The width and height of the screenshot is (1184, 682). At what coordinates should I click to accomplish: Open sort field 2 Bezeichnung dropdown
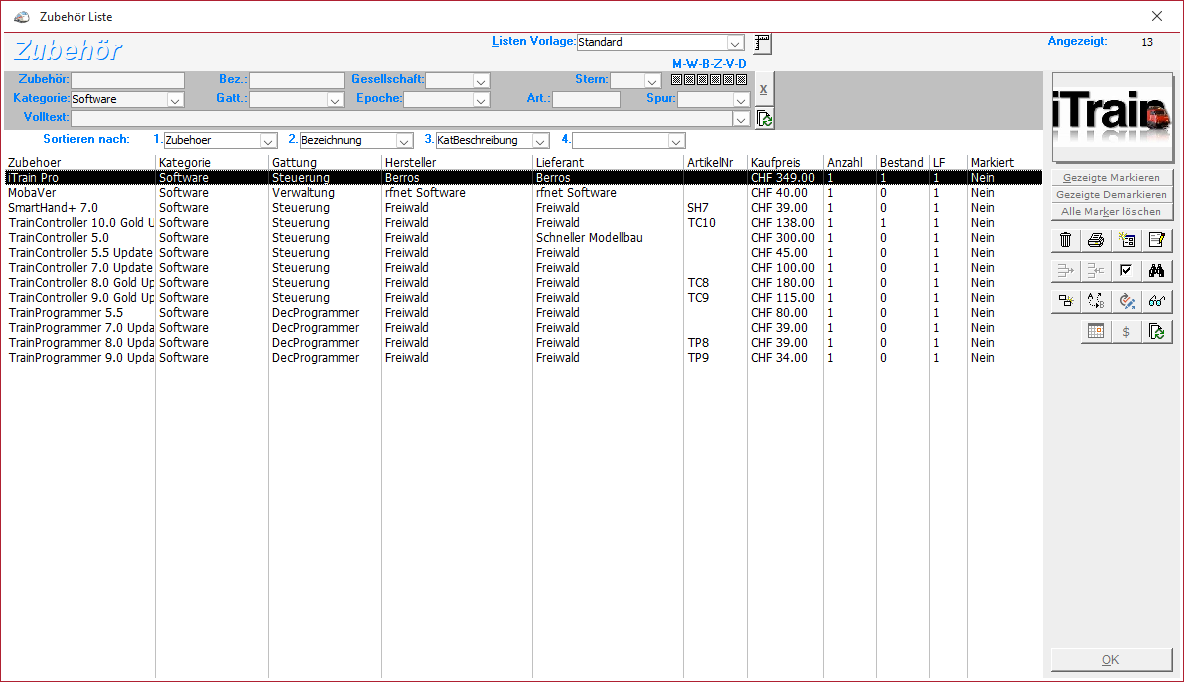(x=404, y=140)
